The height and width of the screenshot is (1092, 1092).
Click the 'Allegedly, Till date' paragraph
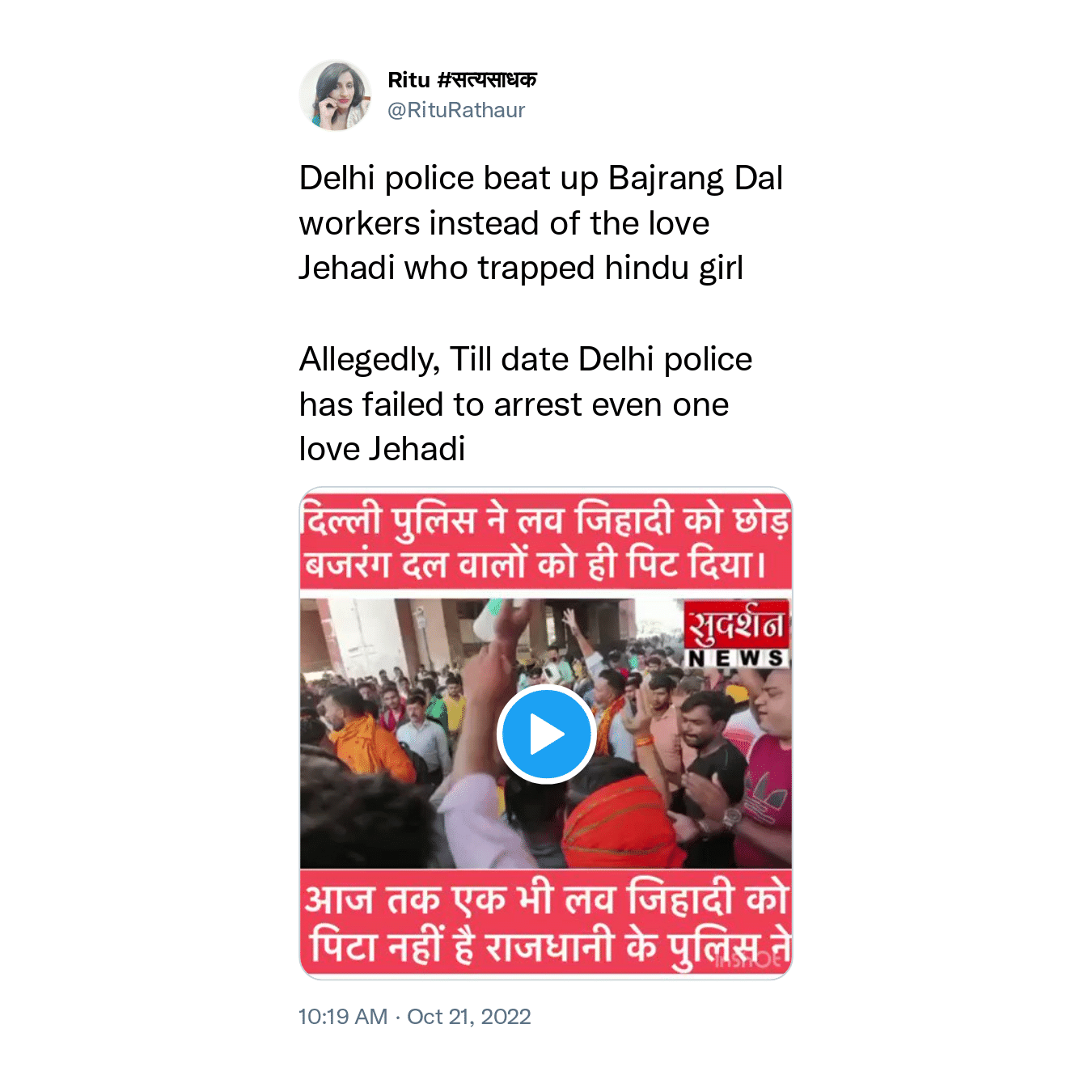[x=526, y=404]
